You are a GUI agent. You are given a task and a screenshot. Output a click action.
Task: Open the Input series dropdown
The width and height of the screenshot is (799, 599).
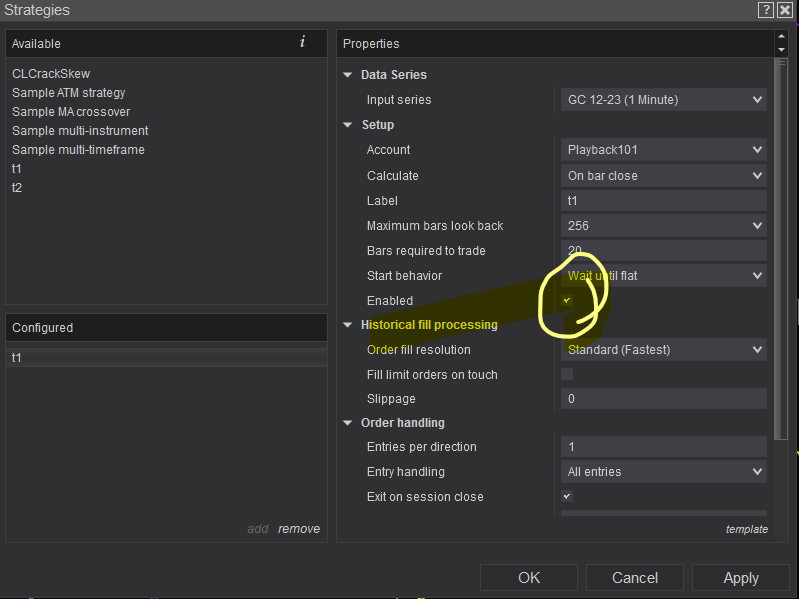(663, 100)
